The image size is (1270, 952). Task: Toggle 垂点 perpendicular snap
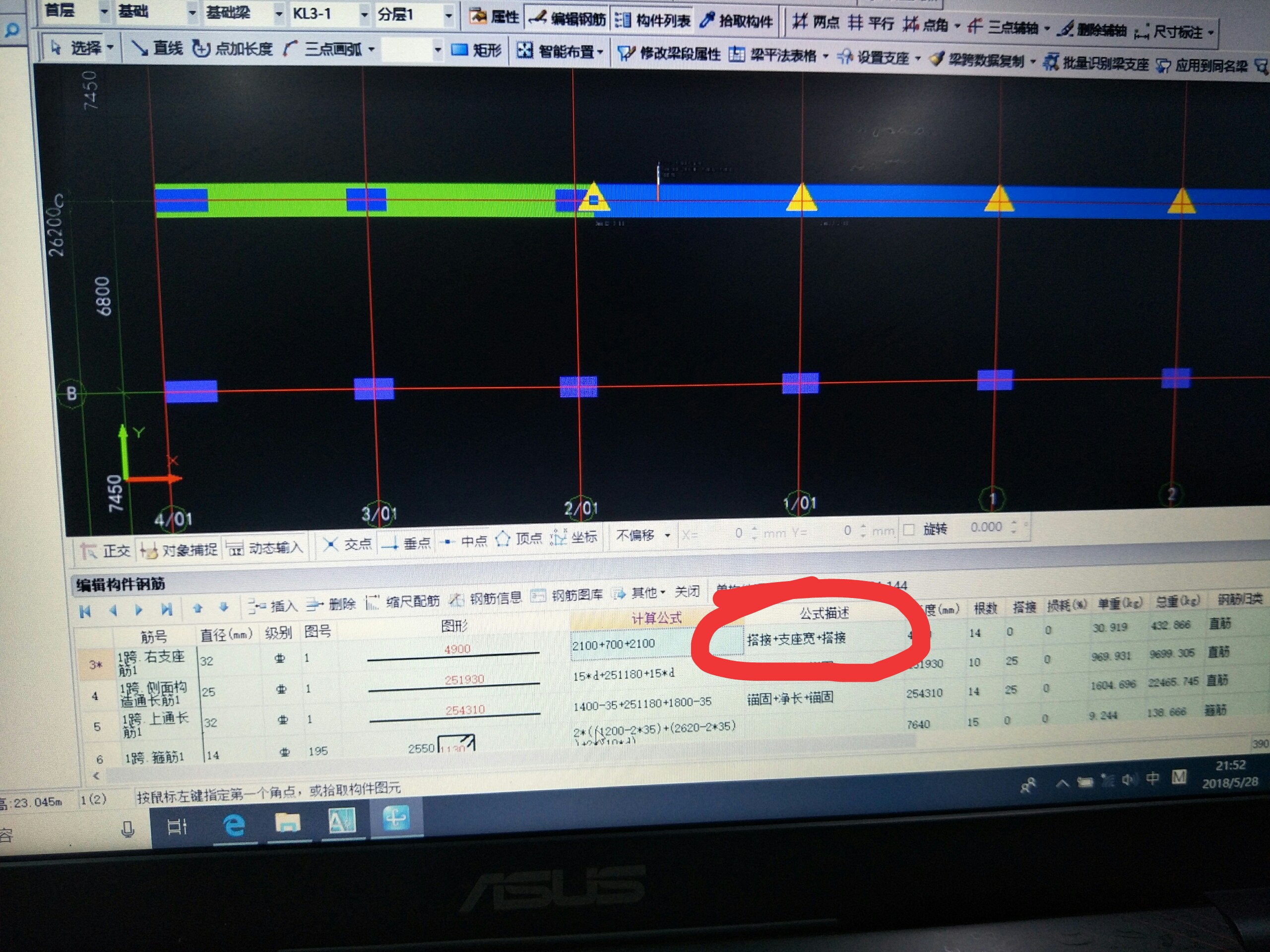(406, 542)
